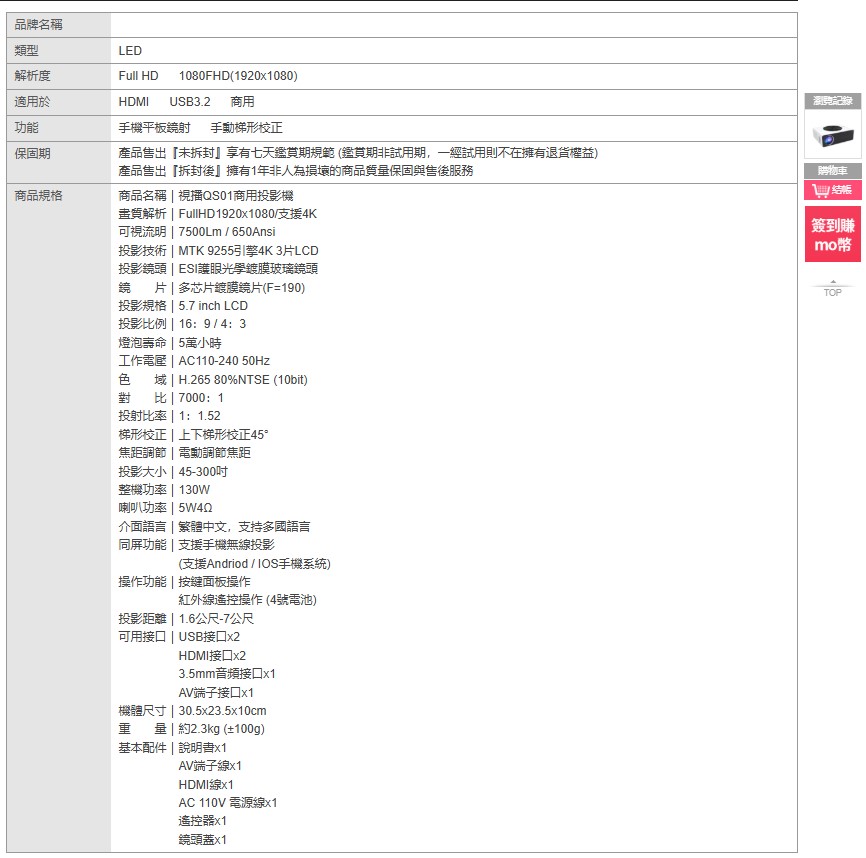Viewport: 866px width, 858px height.
Task: Click the 未拆封 seven-day appreciation period warranty text
Action: click(x=358, y=153)
